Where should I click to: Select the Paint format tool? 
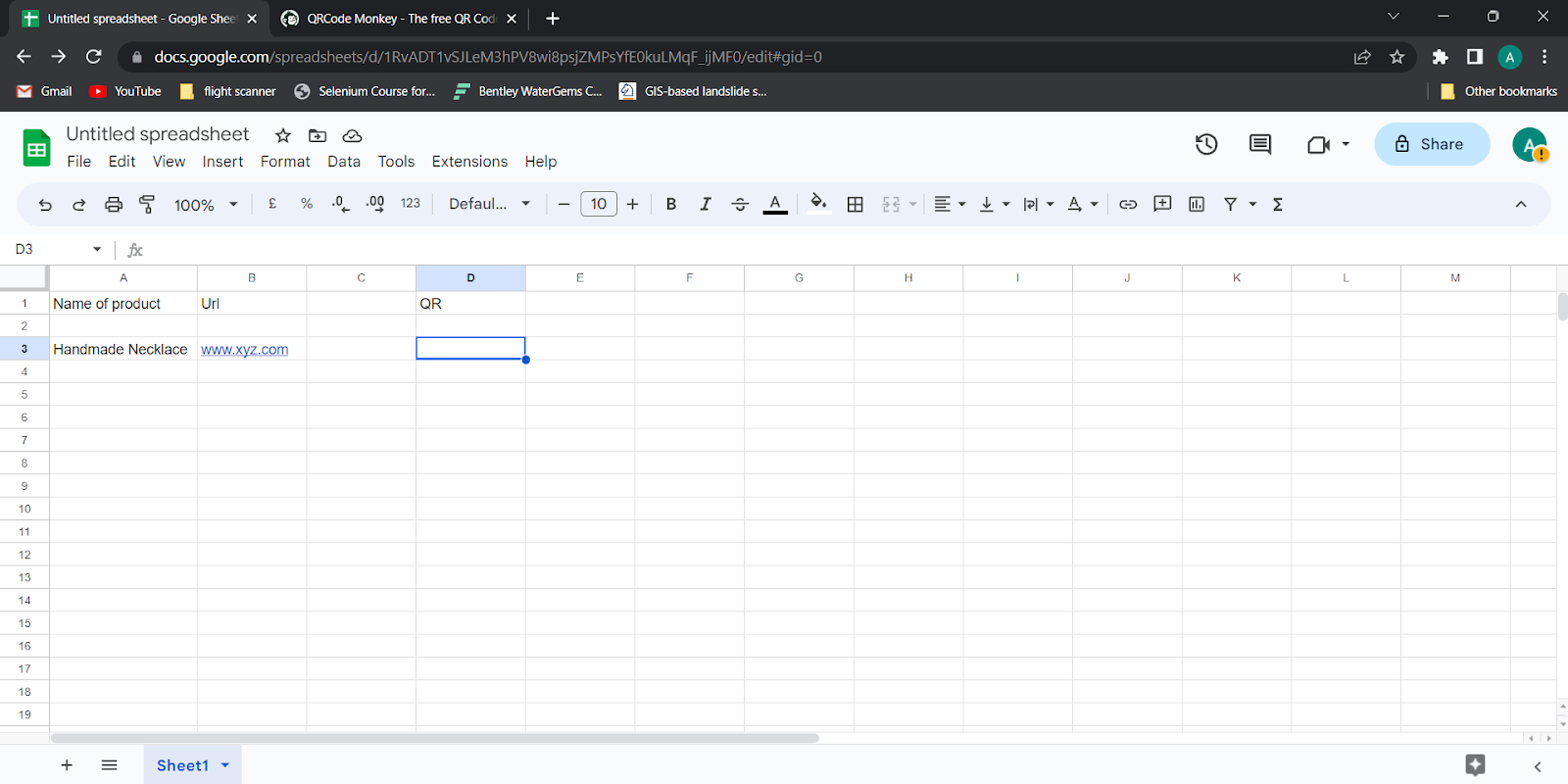[147, 205]
